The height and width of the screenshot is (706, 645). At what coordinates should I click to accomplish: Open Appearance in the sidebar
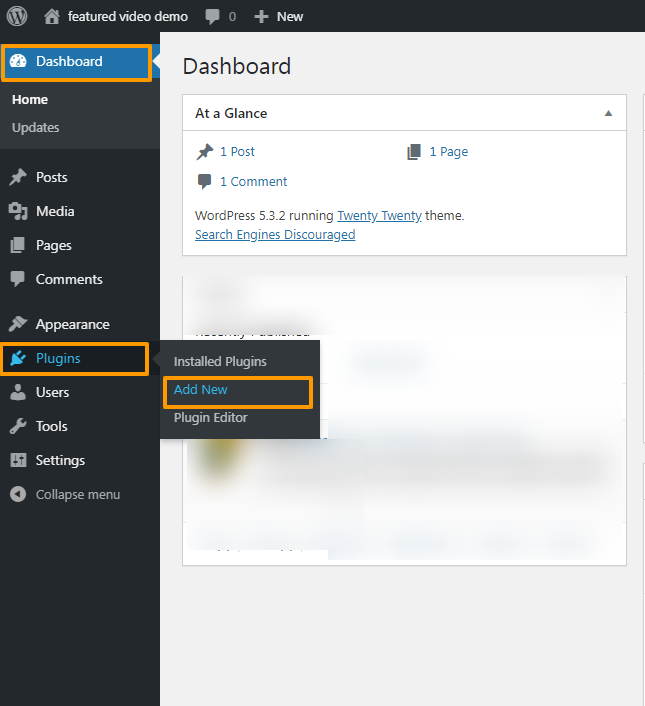tap(72, 325)
